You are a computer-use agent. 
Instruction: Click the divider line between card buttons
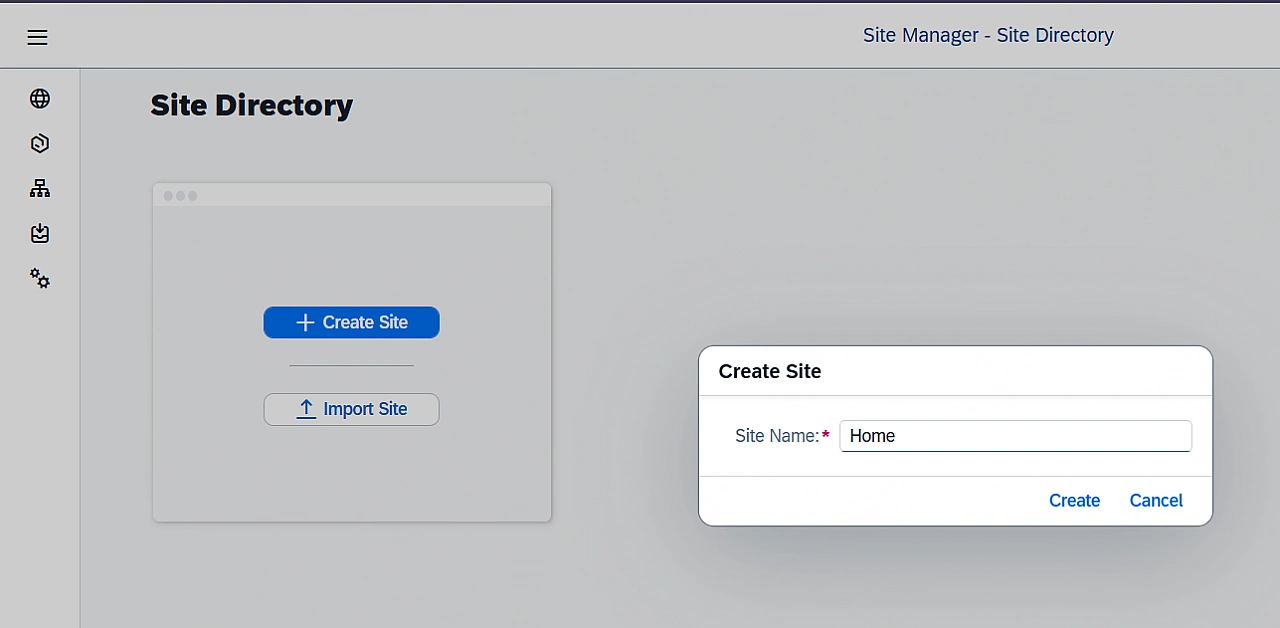coord(351,366)
